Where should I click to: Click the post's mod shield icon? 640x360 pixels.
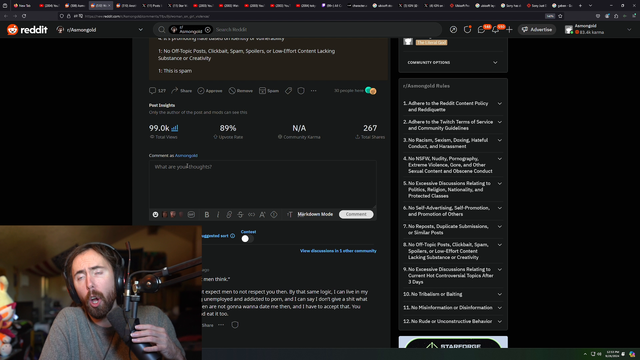tap(301, 91)
